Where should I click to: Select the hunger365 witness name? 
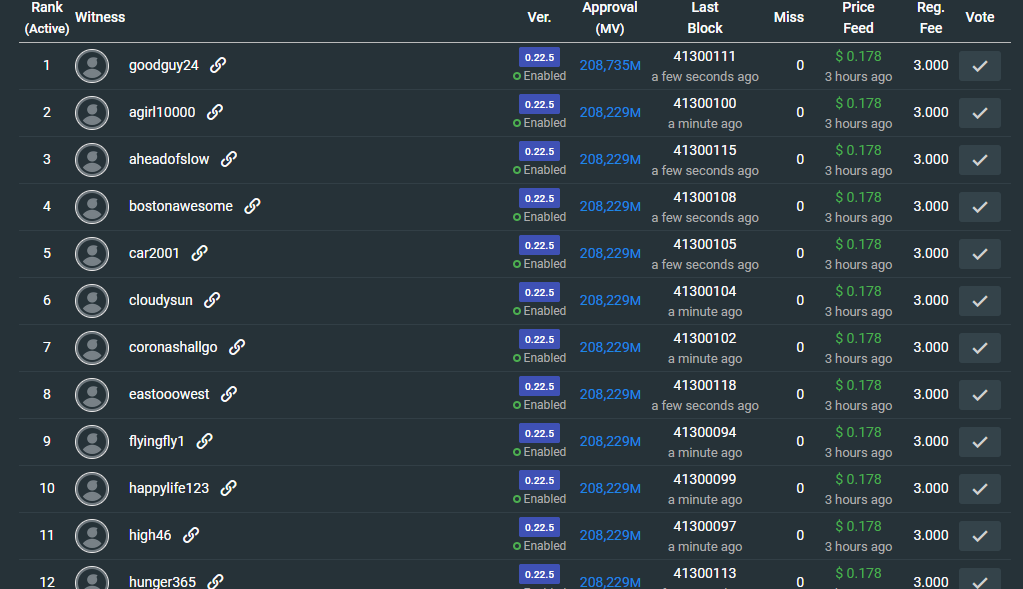click(x=162, y=581)
